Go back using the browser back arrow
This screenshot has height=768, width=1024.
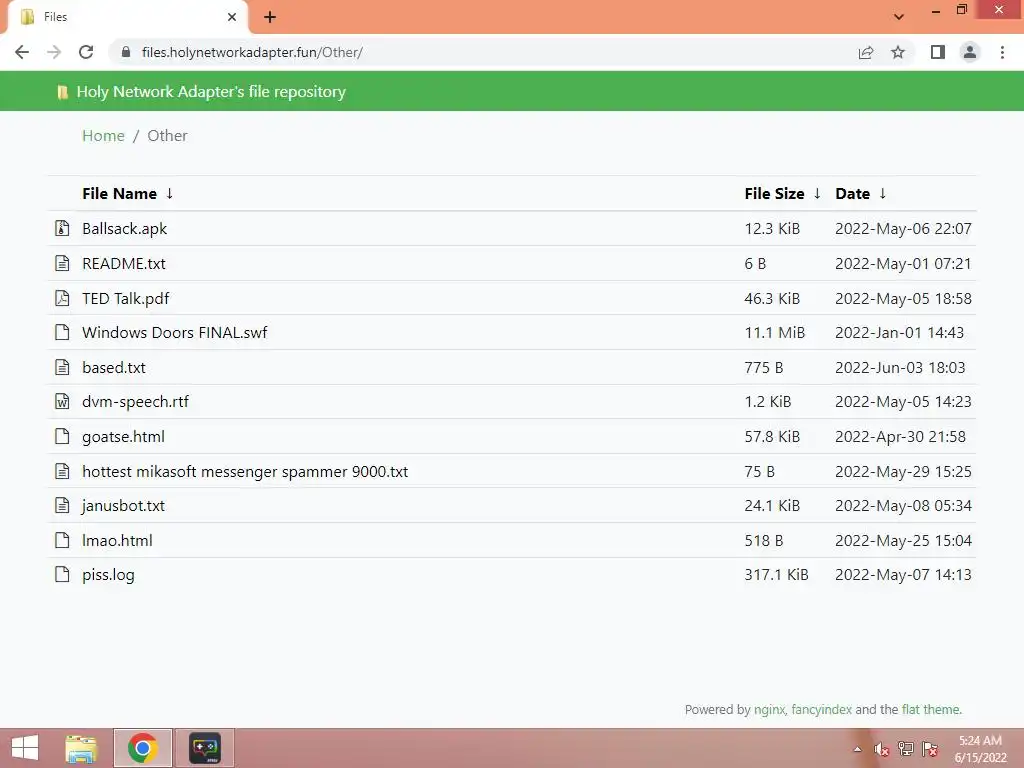(22, 52)
